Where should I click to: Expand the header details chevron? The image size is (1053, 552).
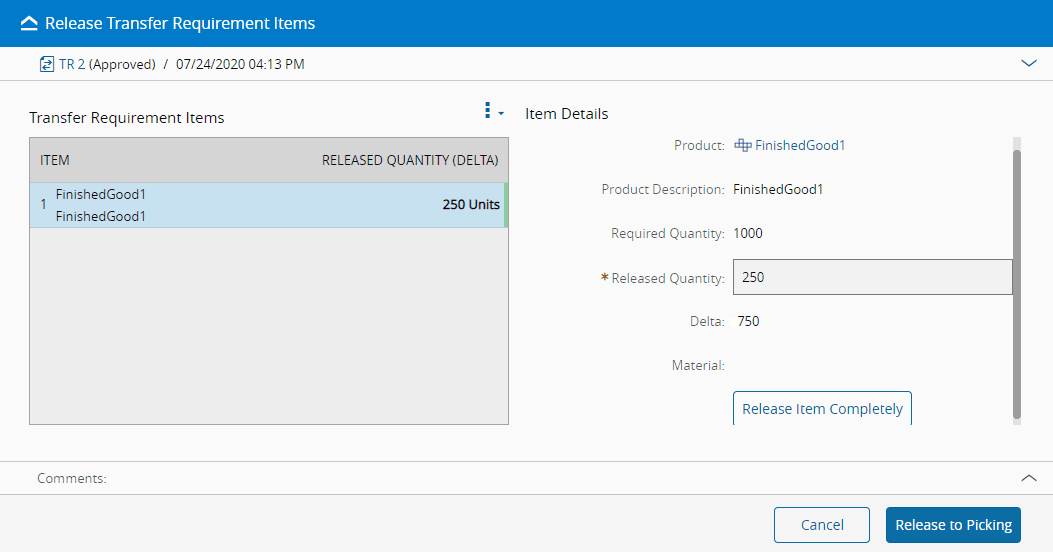coord(1029,63)
